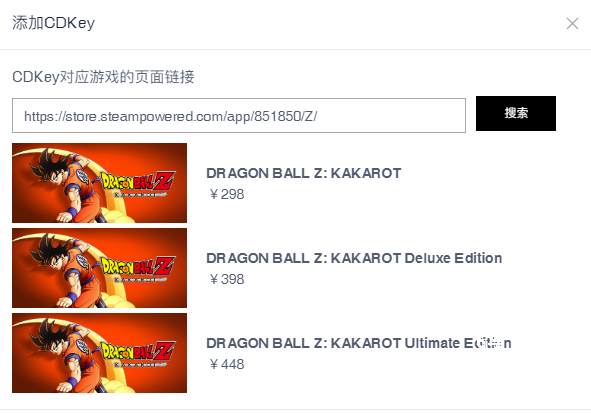Click the ¥398 price label
The image size is (591, 414).
tap(226, 279)
